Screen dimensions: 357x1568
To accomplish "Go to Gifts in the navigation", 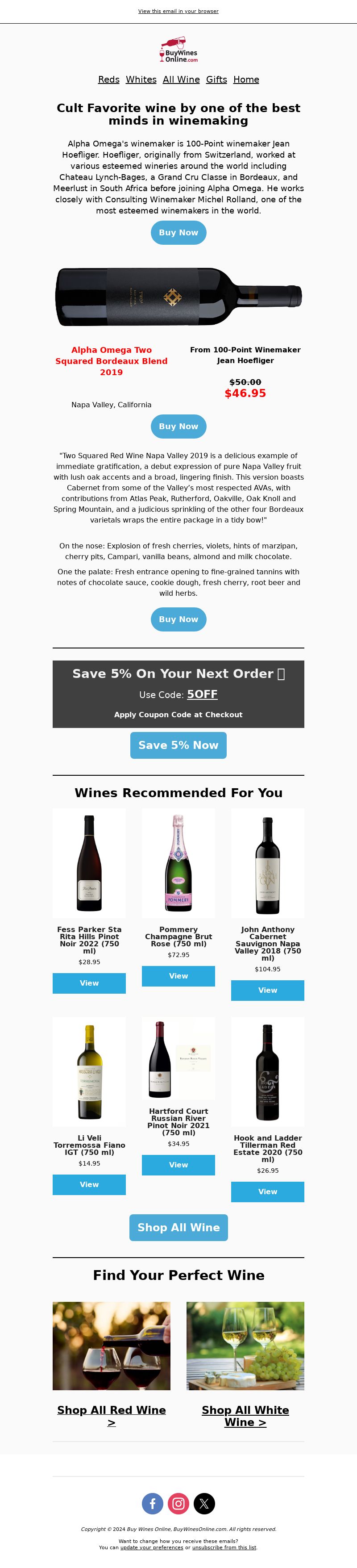I will click(216, 79).
